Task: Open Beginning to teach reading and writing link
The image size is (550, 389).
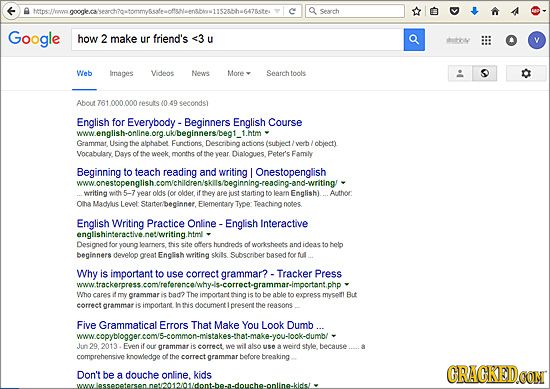Action: 201,172
